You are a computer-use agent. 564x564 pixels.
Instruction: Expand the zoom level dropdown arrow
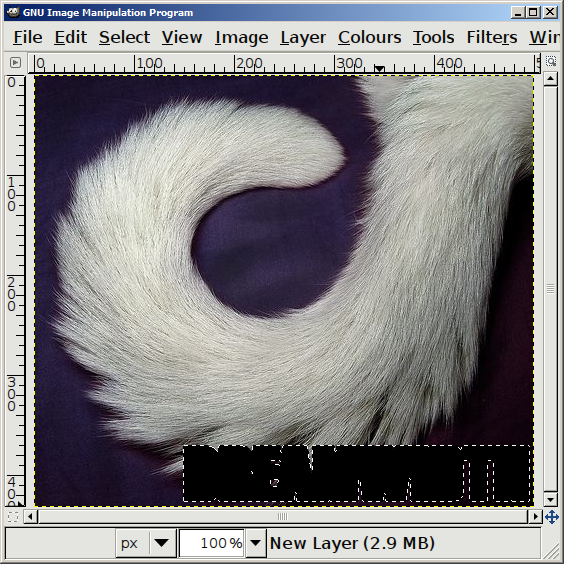point(255,543)
